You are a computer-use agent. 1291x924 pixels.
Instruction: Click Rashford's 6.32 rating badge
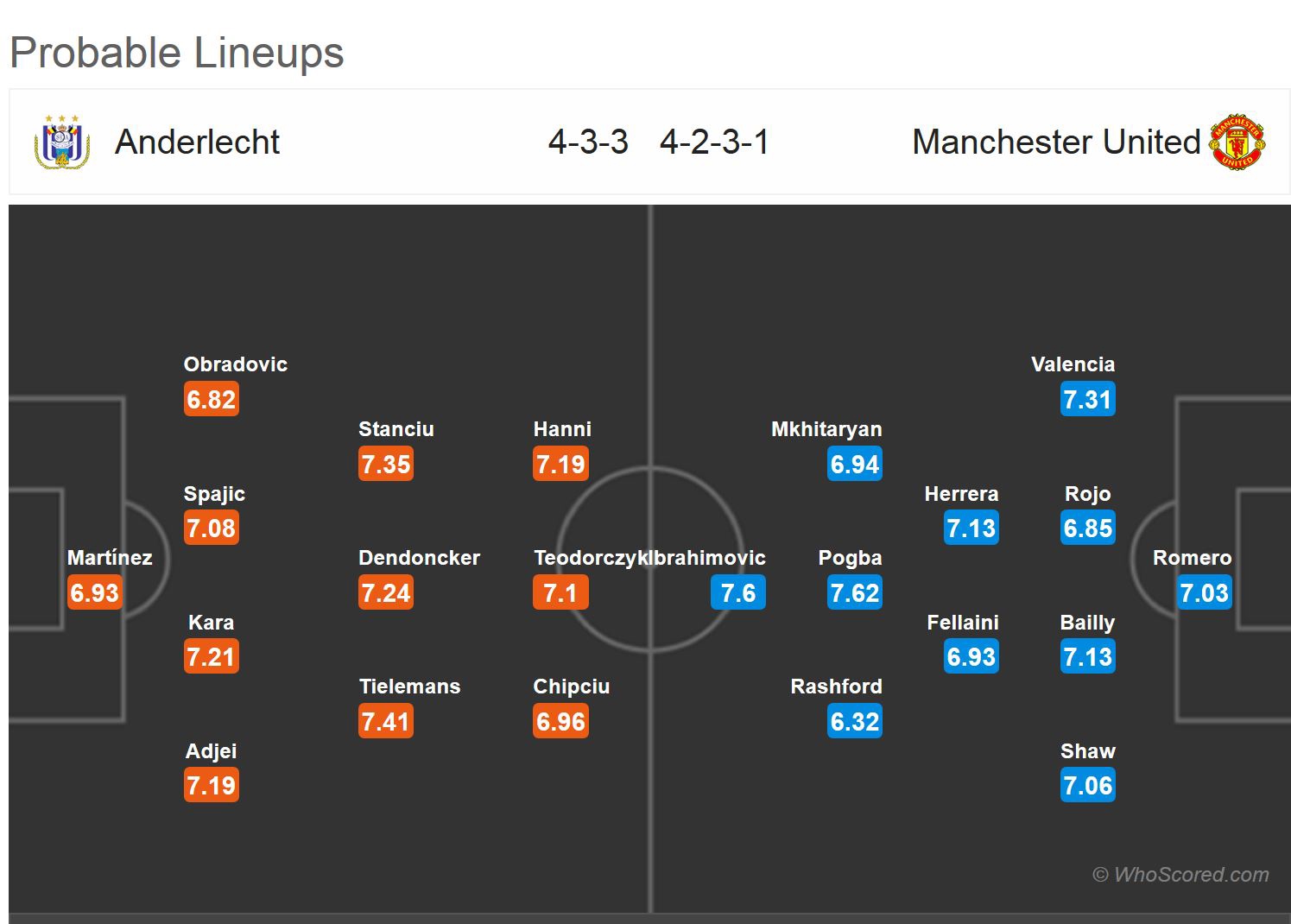854,722
